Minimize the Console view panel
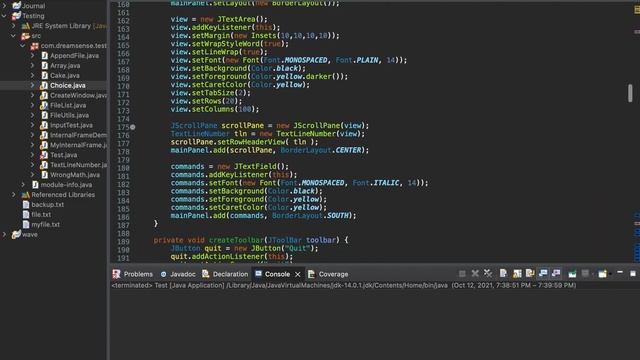640x360 pixels. point(620,273)
